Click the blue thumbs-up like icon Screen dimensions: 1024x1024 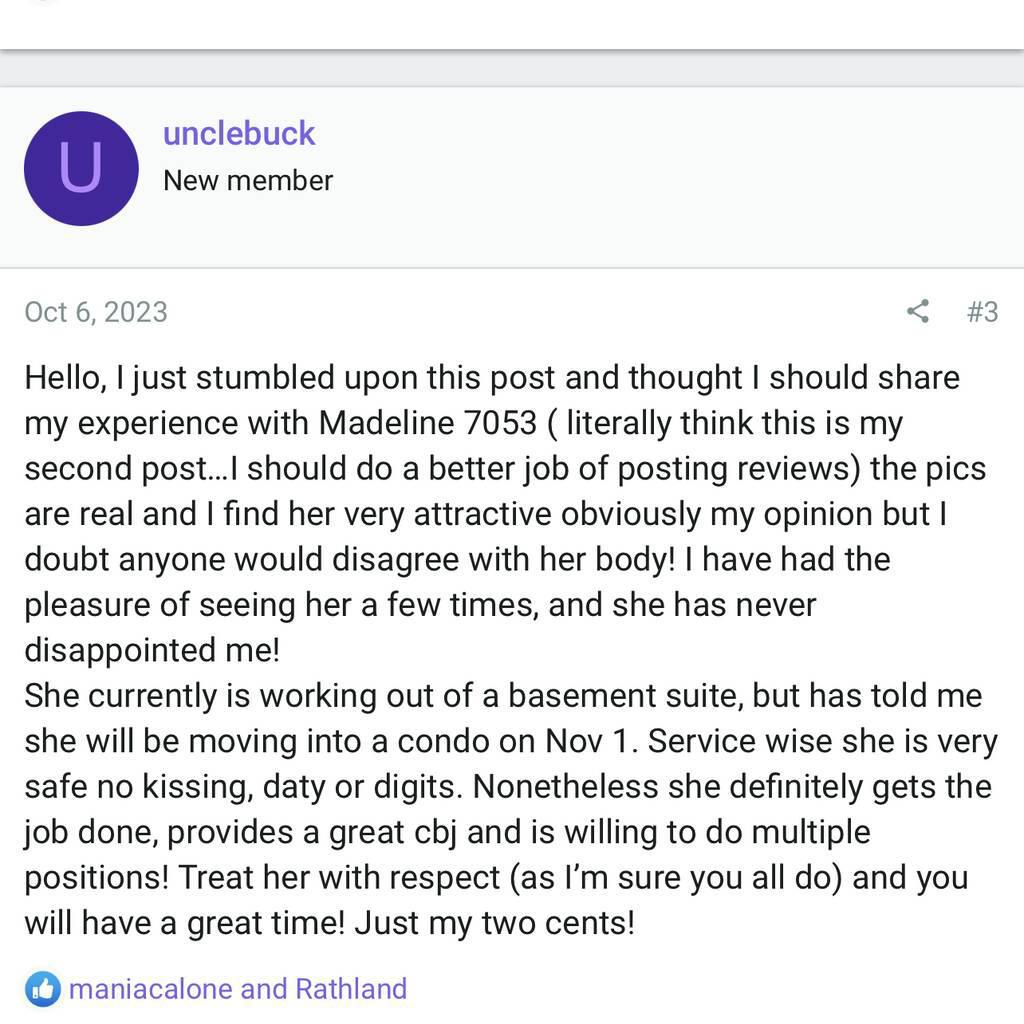click(x=42, y=989)
